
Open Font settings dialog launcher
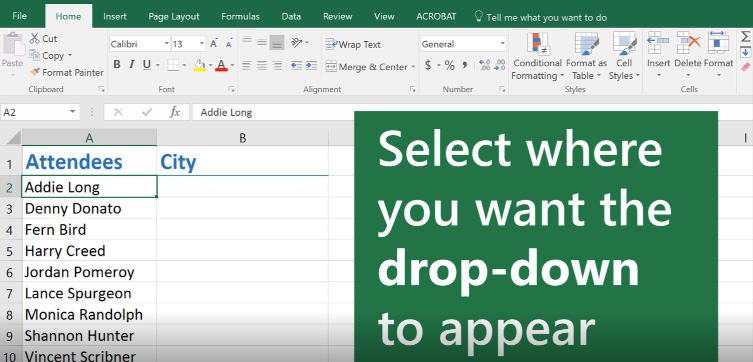[231, 89]
